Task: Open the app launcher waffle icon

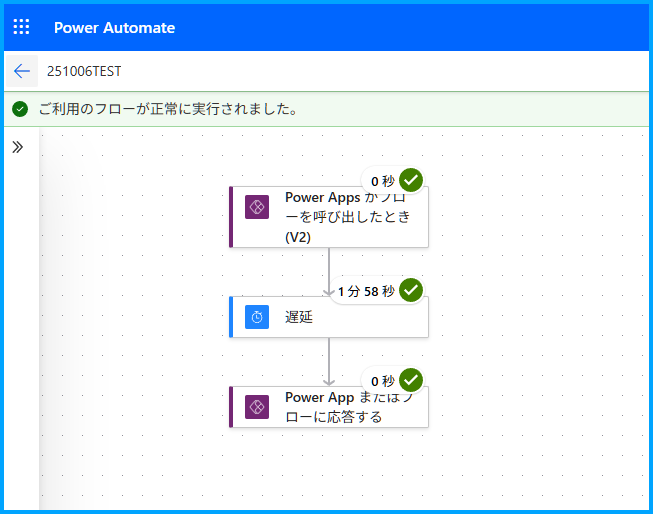Action: click(x=21, y=27)
